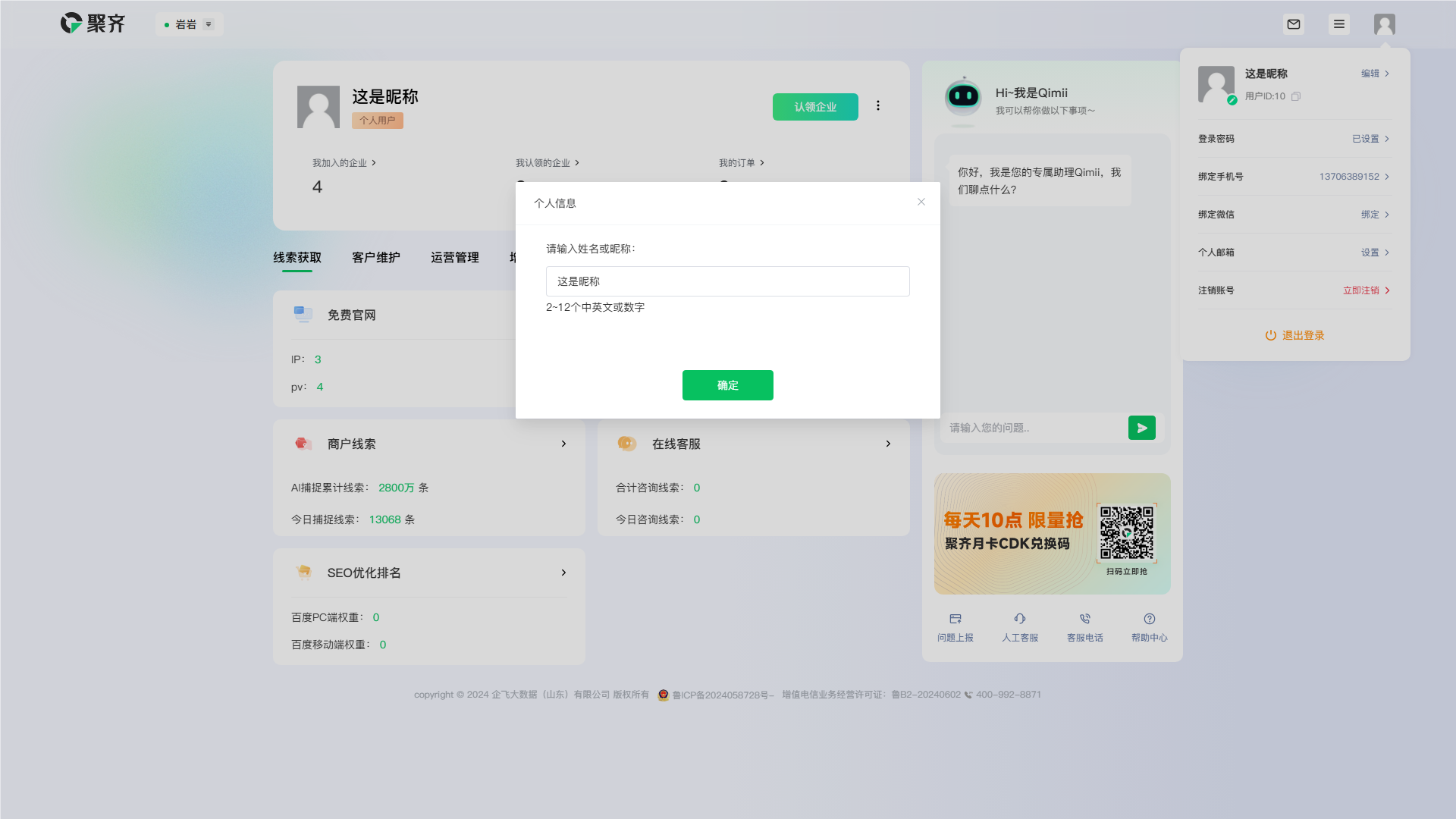Open the mail messages icon

click(1294, 24)
